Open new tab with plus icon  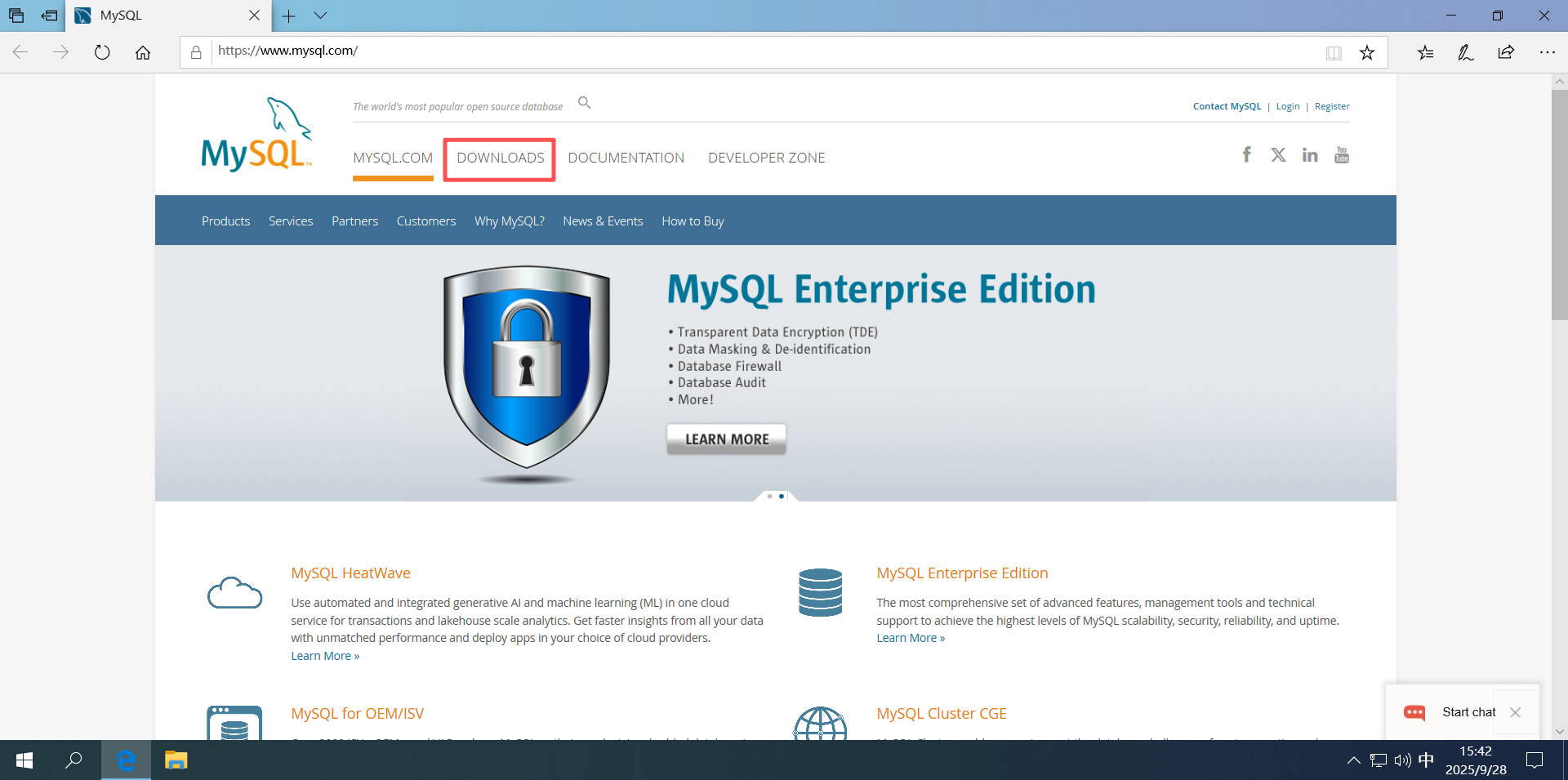point(288,16)
